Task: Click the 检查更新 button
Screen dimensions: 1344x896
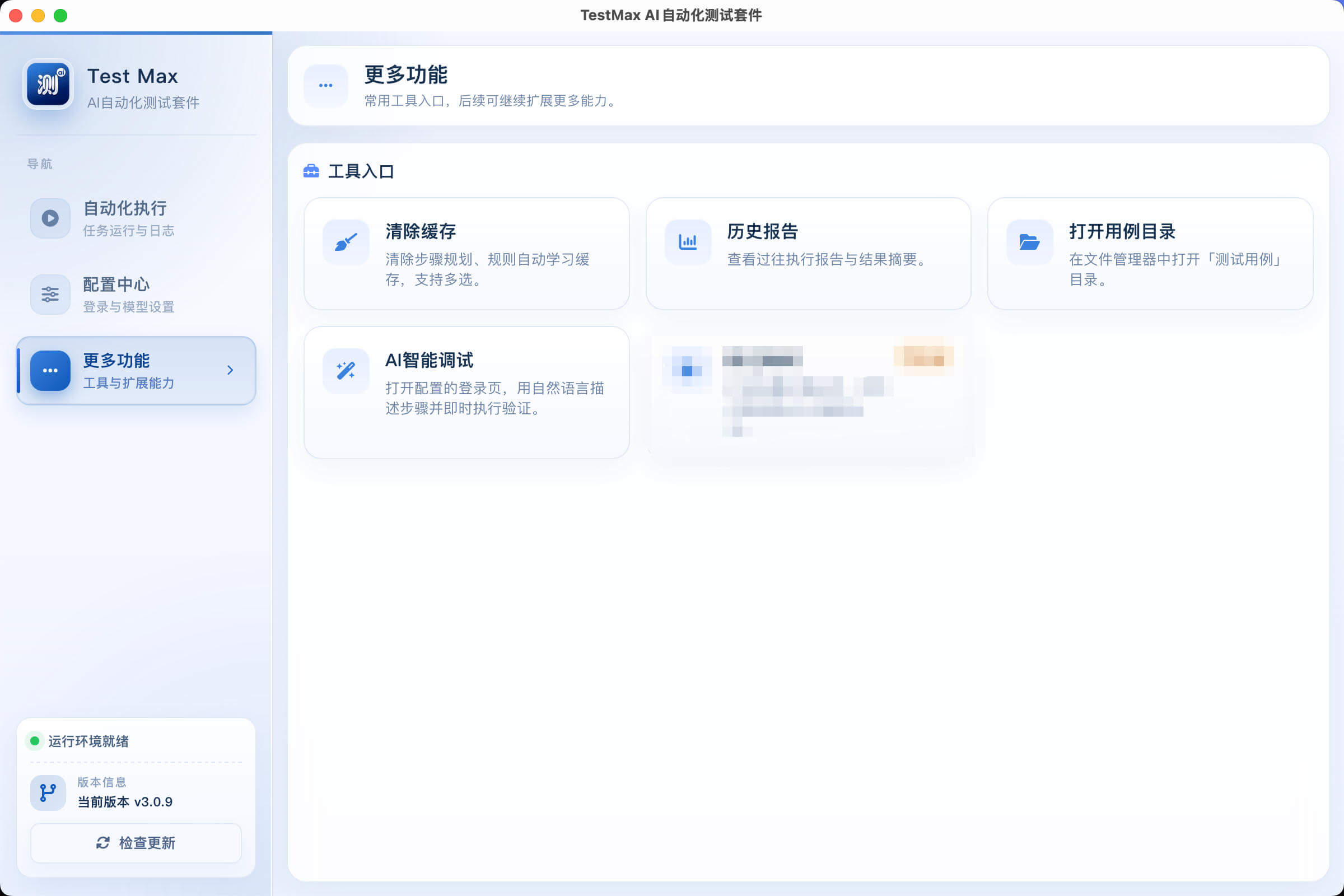Action: coord(136,843)
